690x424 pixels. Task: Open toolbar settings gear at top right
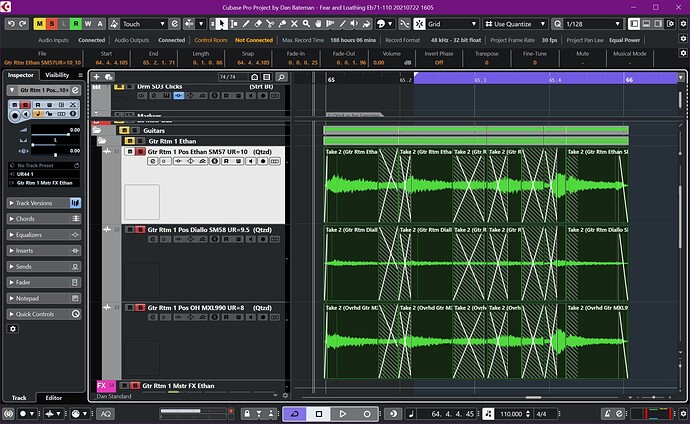[x=683, y=24]
